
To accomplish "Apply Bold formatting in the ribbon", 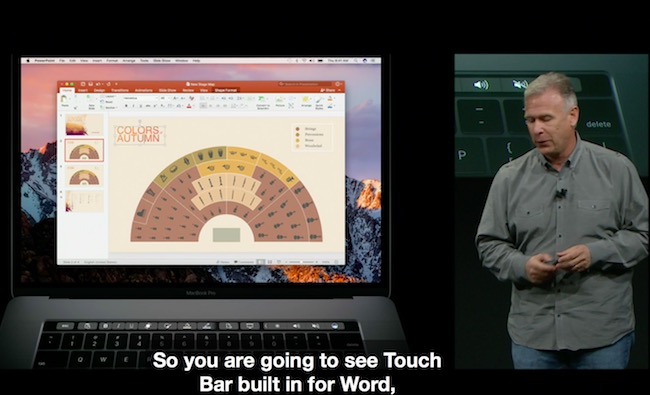I will pos(126,106).
